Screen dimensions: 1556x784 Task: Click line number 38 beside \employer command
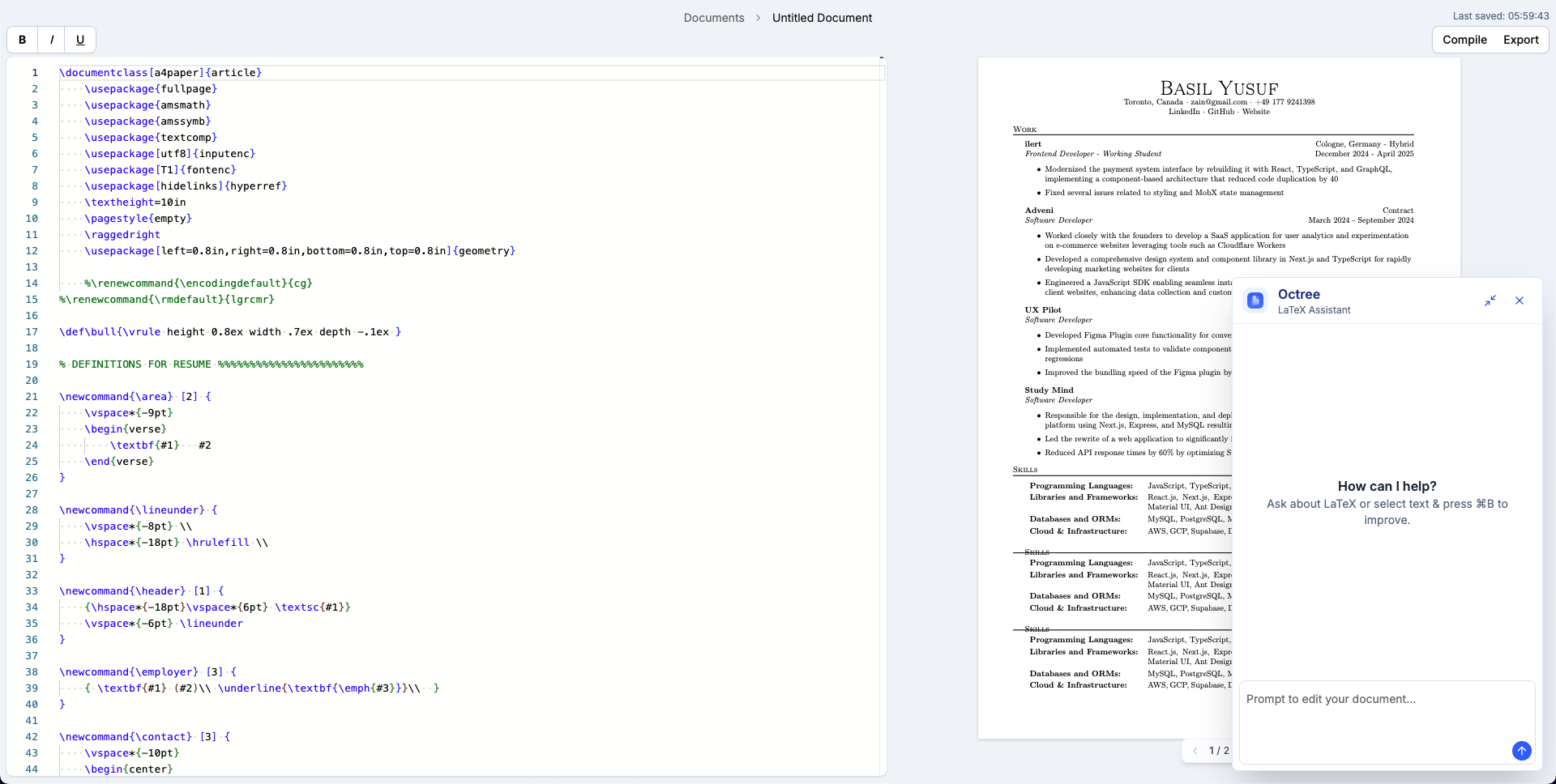pyautogui.click(x=32, y=672)
